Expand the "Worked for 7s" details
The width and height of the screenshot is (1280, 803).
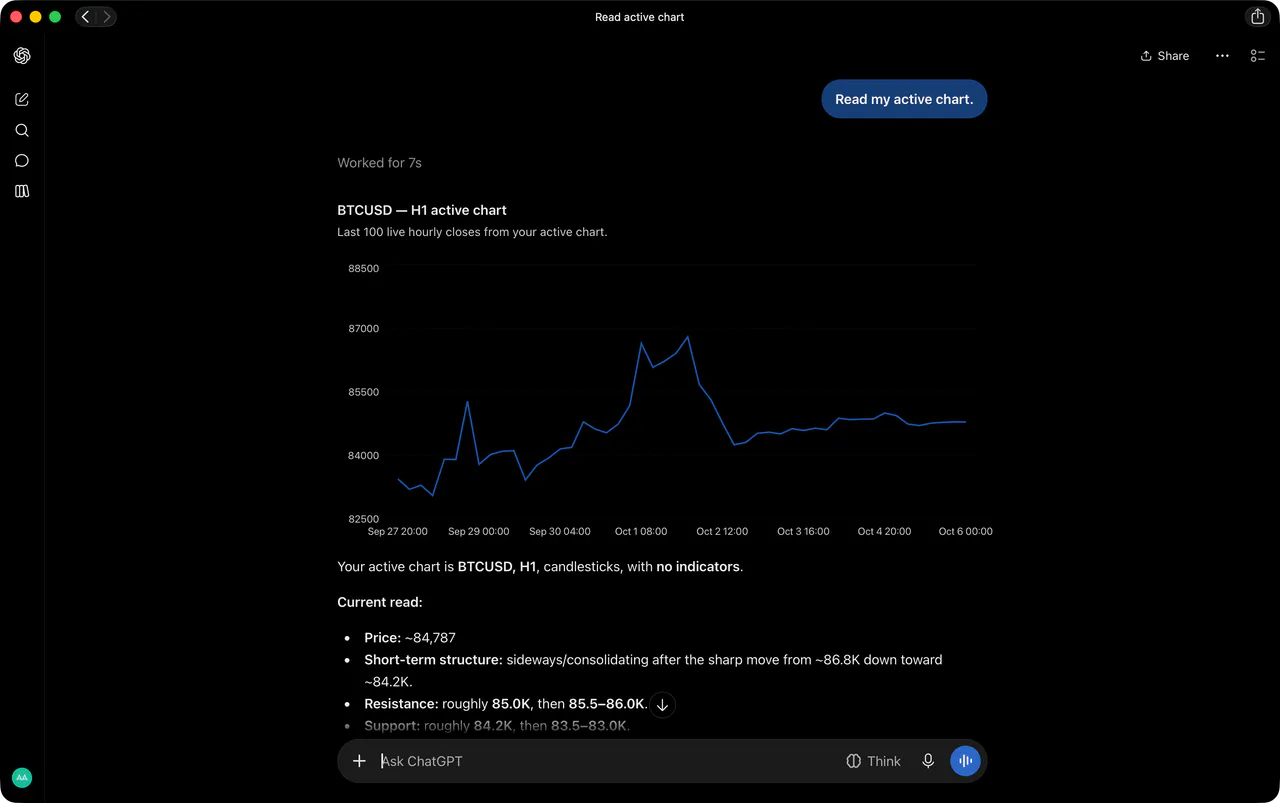[379, 163]
